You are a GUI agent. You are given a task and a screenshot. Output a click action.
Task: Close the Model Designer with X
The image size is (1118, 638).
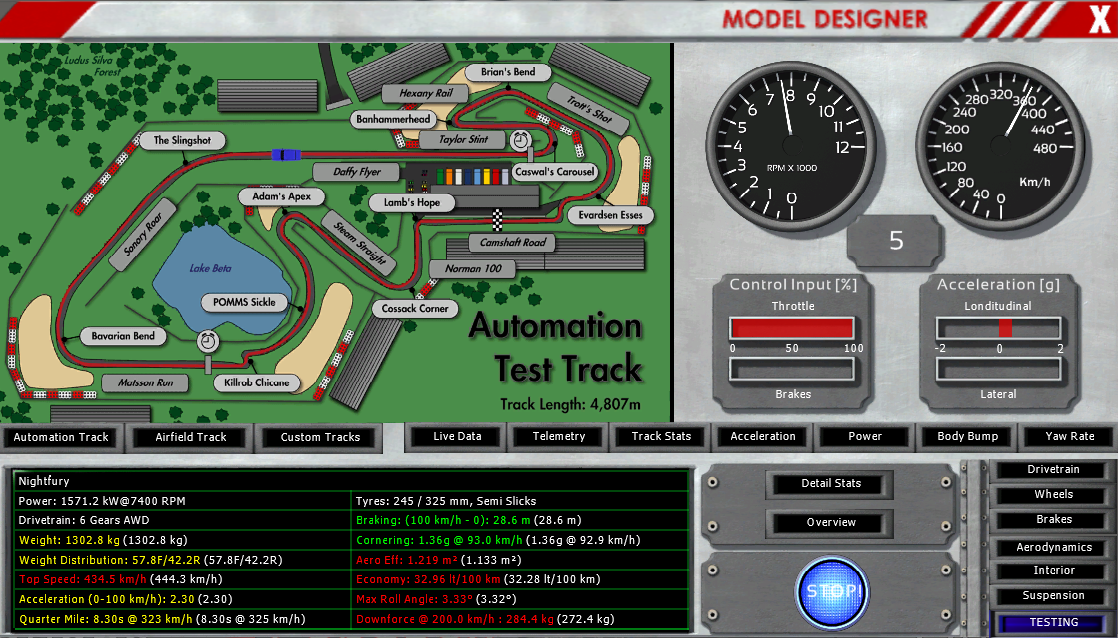[x=1095, y=19]
